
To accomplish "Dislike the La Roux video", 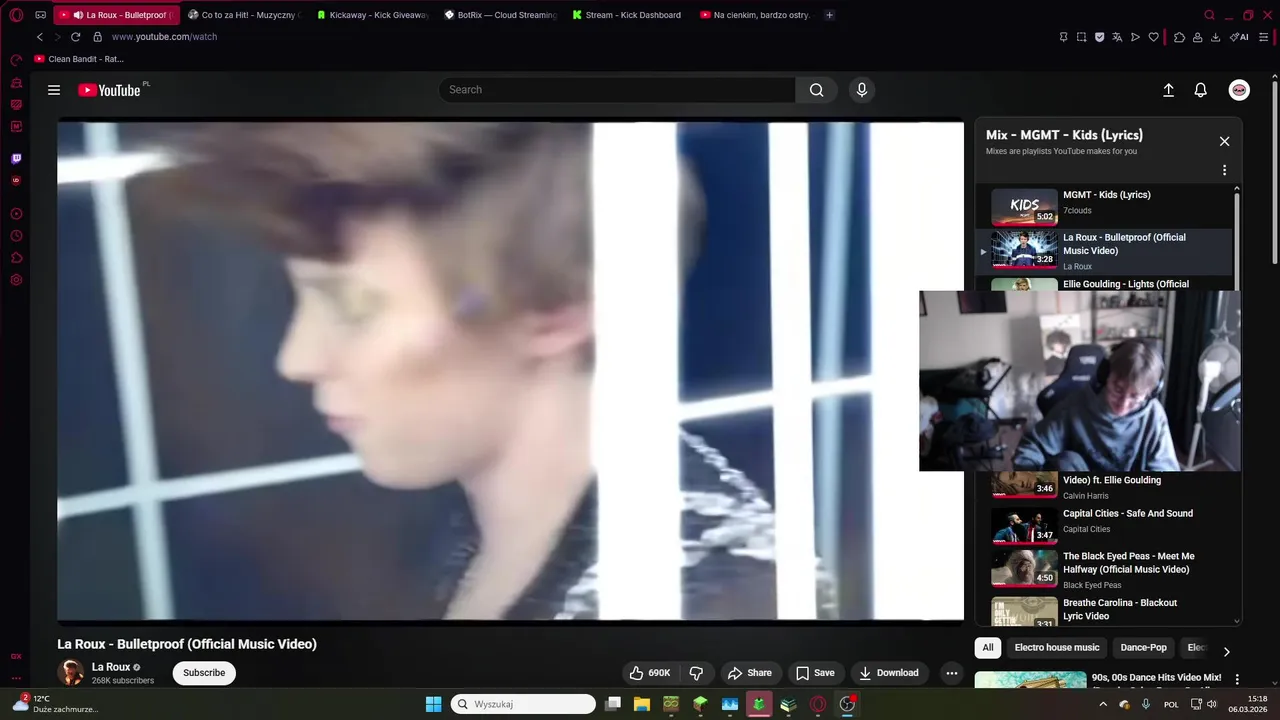I will [x=697, y=673].
